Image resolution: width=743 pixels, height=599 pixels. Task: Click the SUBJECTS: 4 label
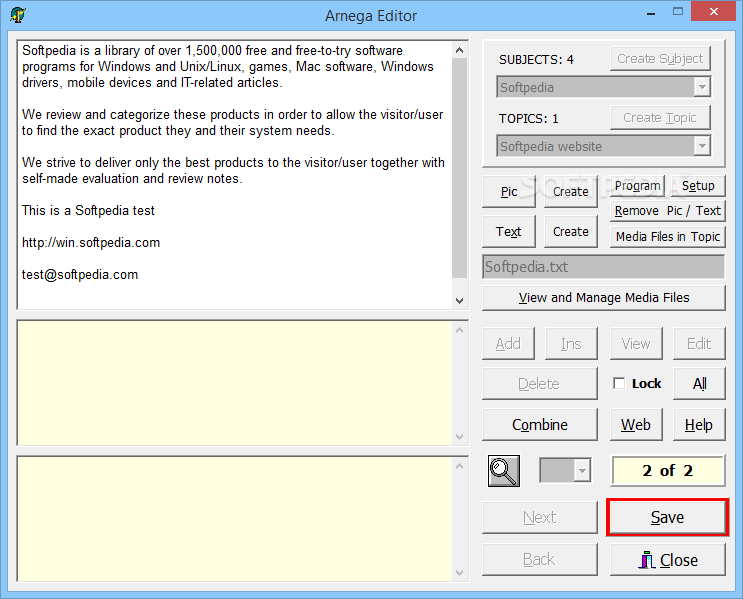tap(536, 60)
